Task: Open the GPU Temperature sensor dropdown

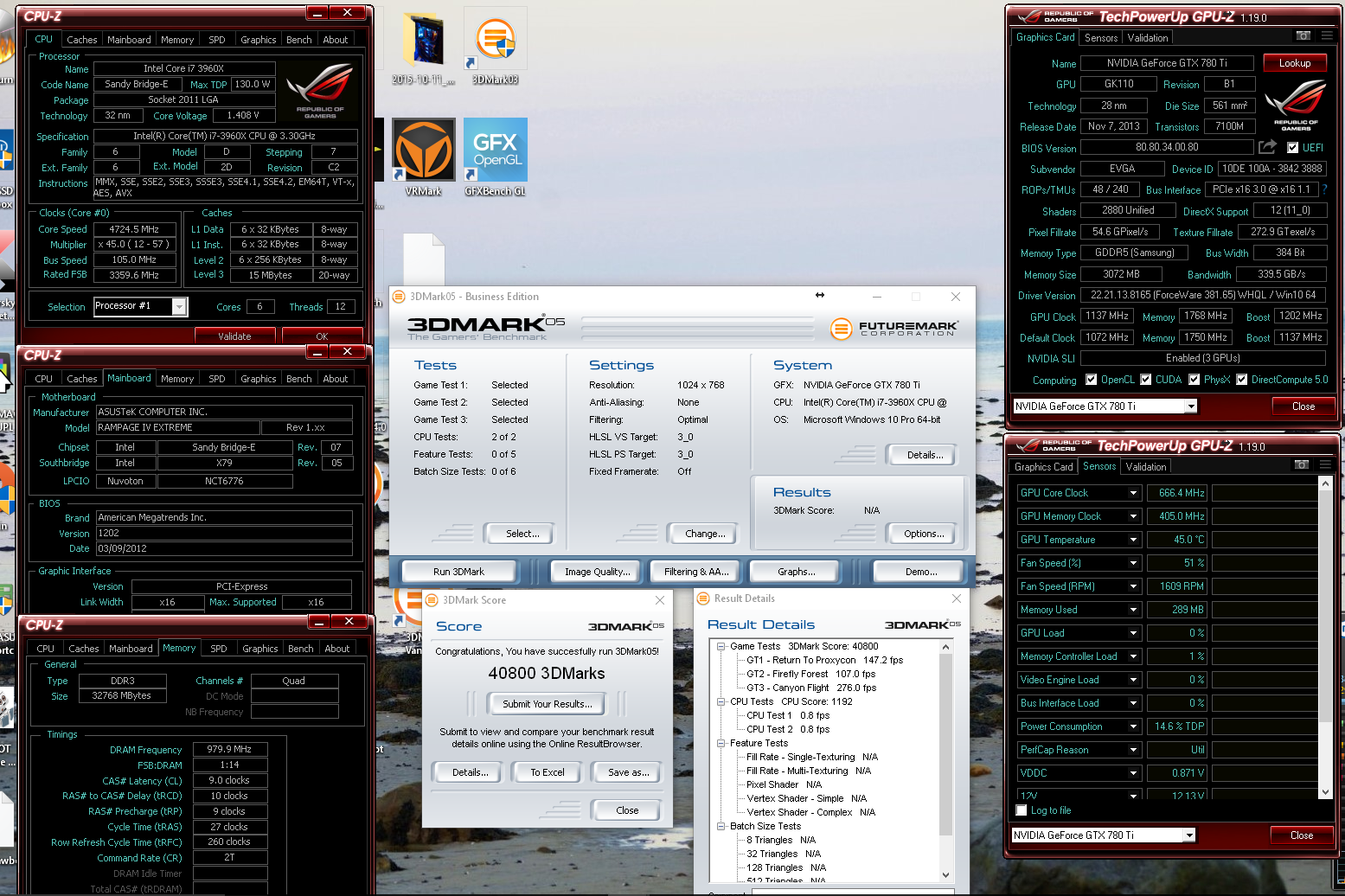Action: point(1133,540)
